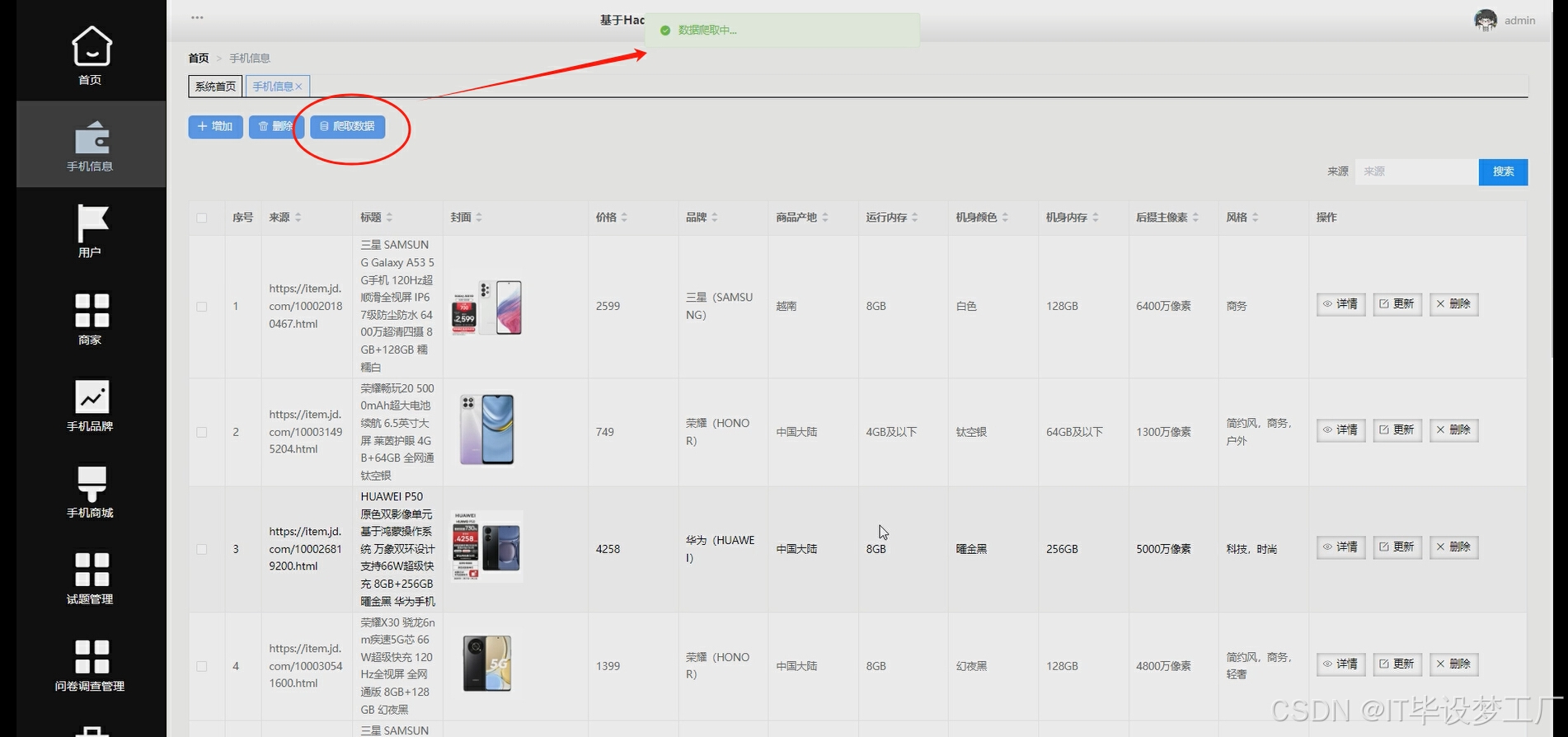Sort by 商品产地 column arrows
The width and height of the screenshot is (1568, 737).
(825, 218)
